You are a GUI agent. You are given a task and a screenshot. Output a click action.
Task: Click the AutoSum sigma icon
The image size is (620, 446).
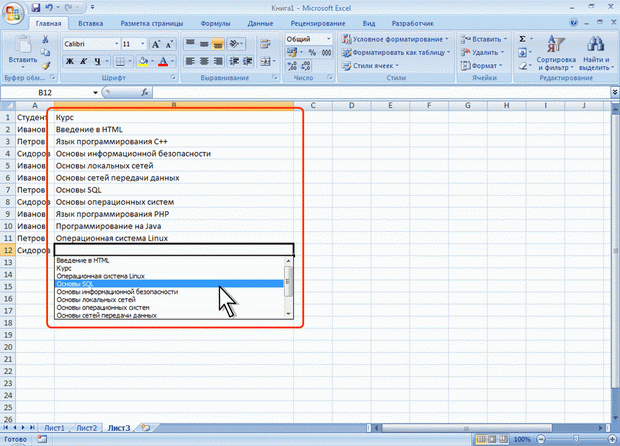(522, 39)
